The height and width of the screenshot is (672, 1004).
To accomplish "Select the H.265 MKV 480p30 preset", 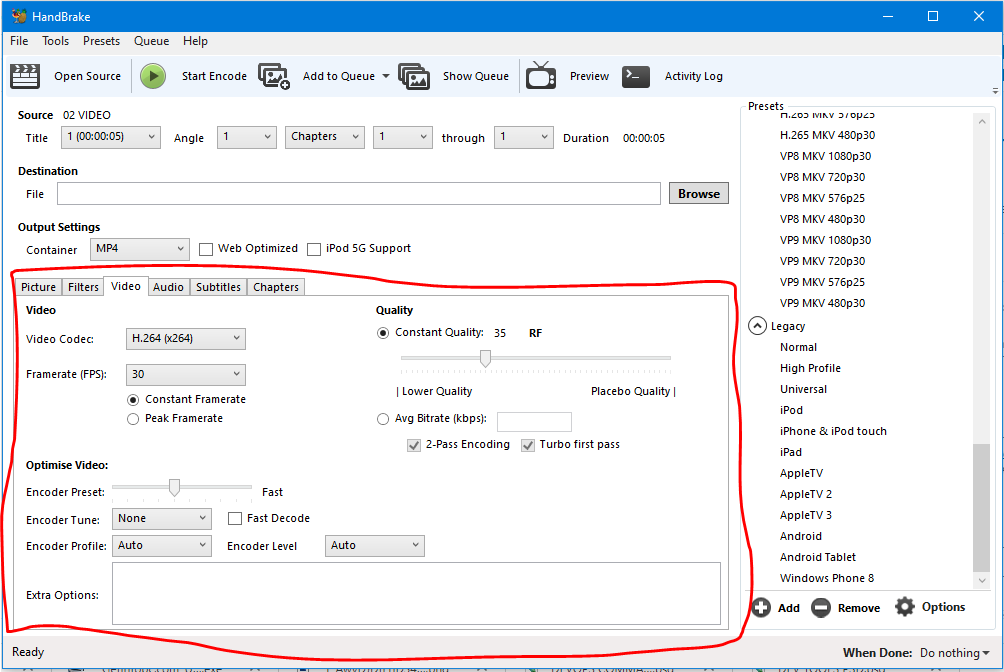I will (x=827, y=135).
